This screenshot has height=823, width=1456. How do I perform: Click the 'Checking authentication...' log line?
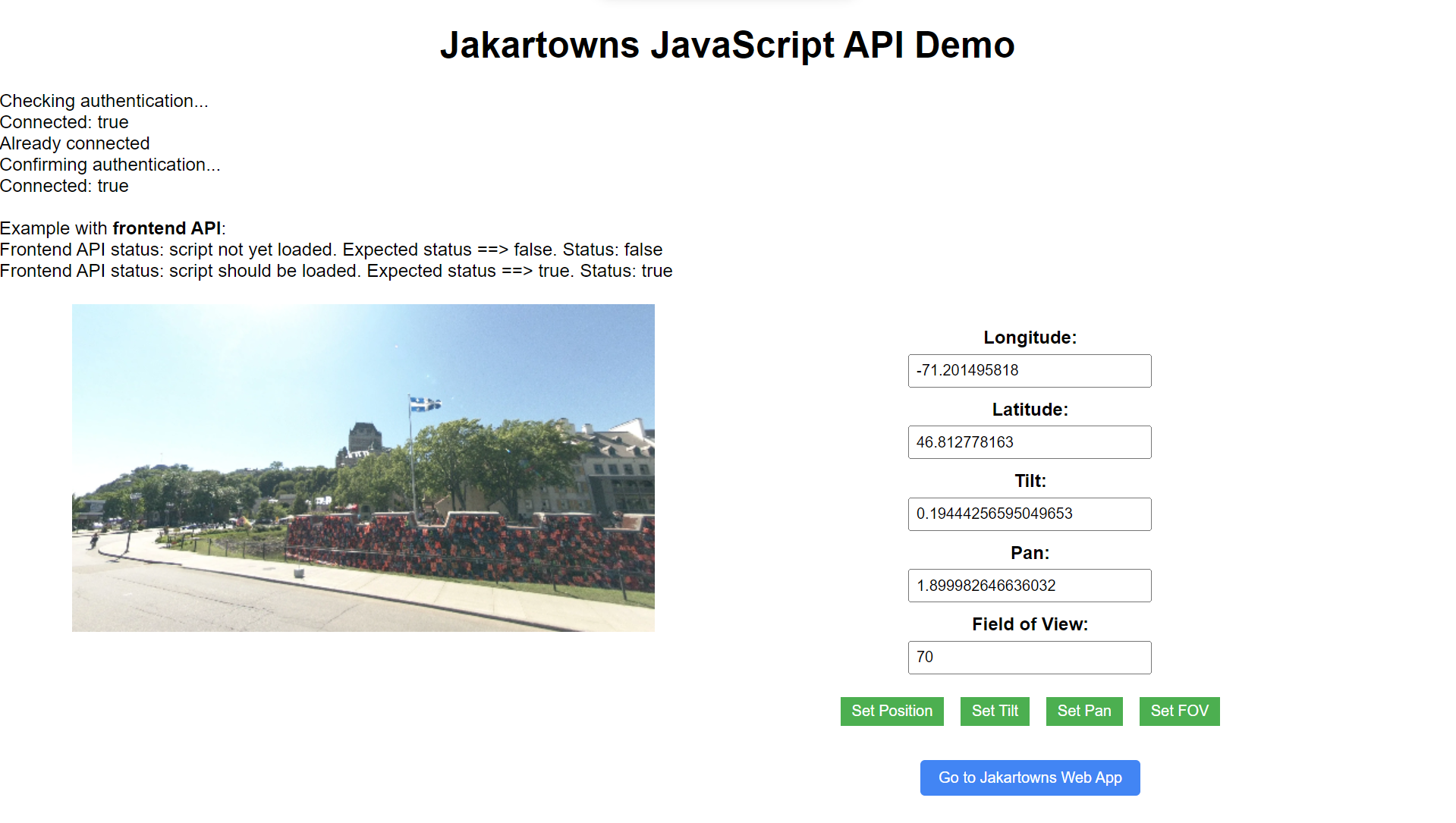point(104,101)
